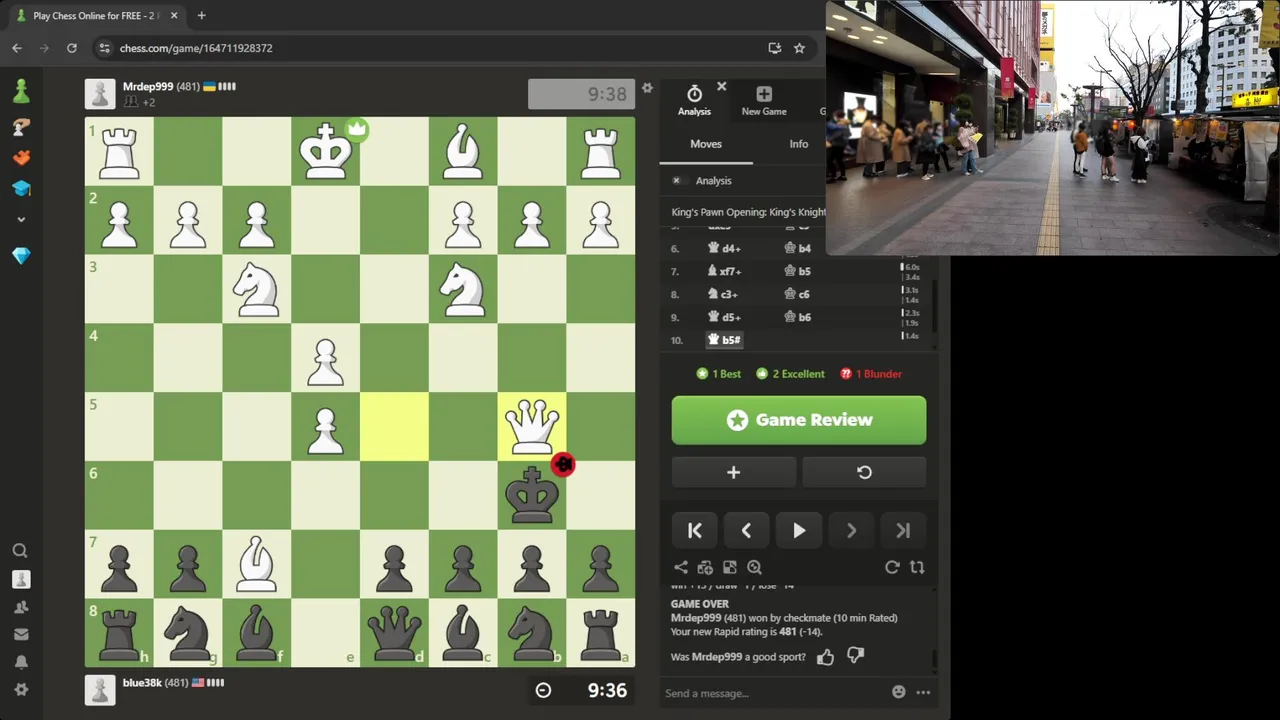Select black move Kb4 on row 6
Image resolution: width=1280 pixels, height=720 pixels.
point(798,248)
